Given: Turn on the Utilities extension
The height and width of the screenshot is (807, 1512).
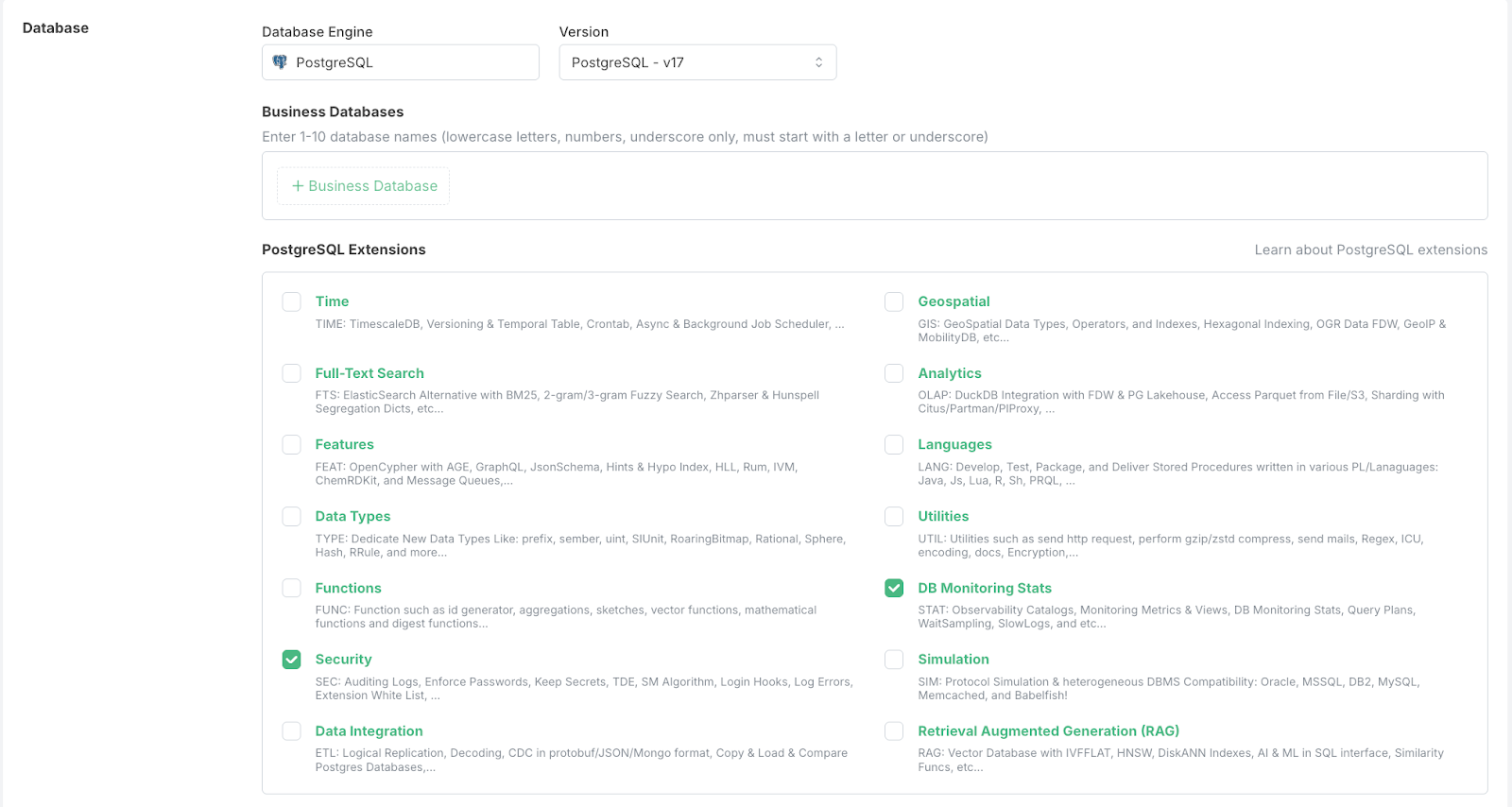Looking at the screenshot, I should click(894, 516).
